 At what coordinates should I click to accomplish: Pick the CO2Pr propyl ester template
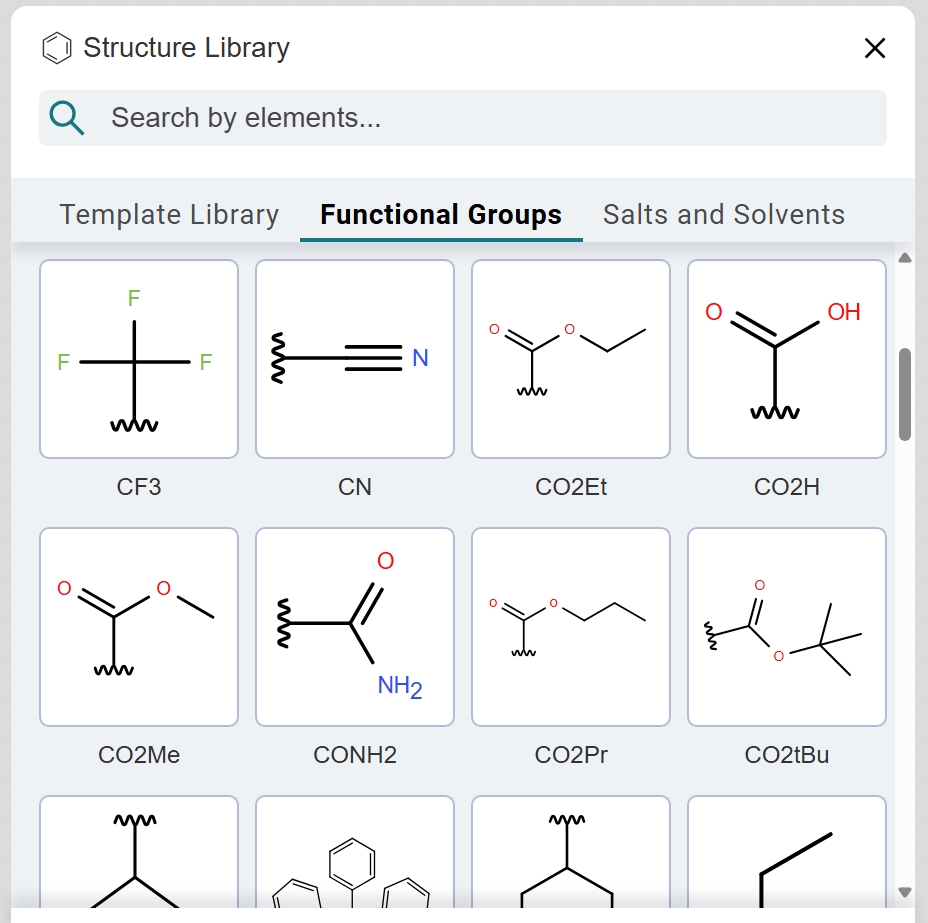coord(571,627)
